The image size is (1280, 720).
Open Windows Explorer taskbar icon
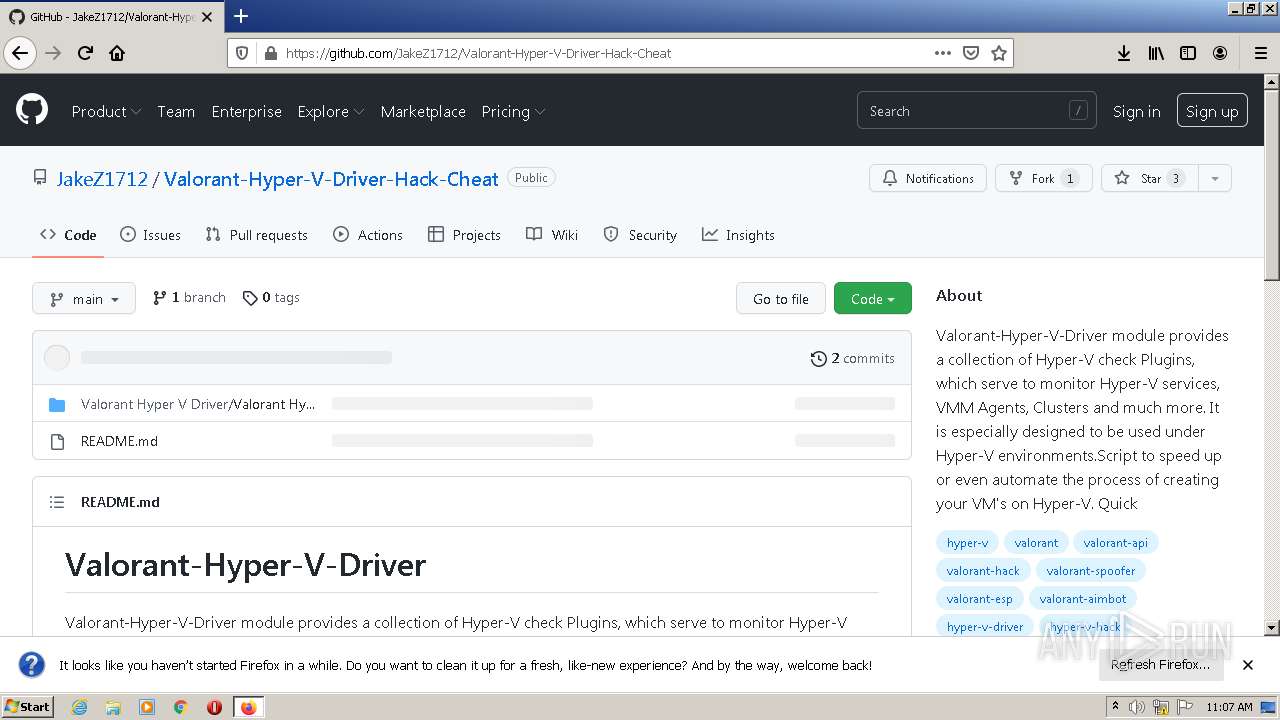point(113,707)
